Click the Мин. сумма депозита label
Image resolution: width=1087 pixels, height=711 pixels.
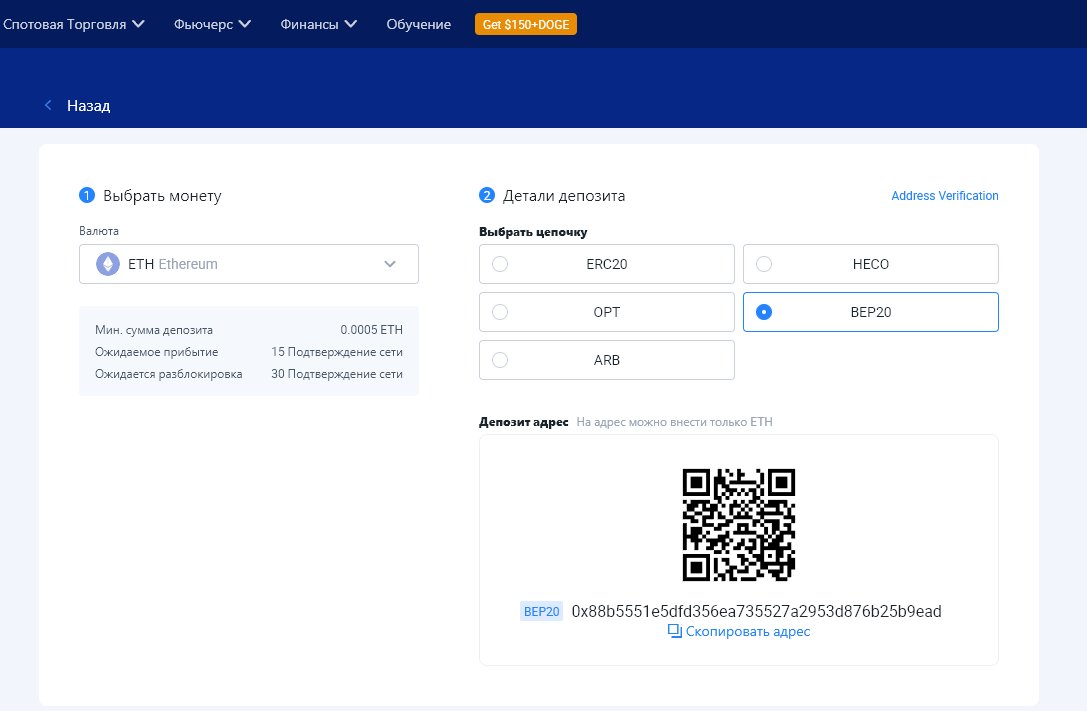[154, 330]
